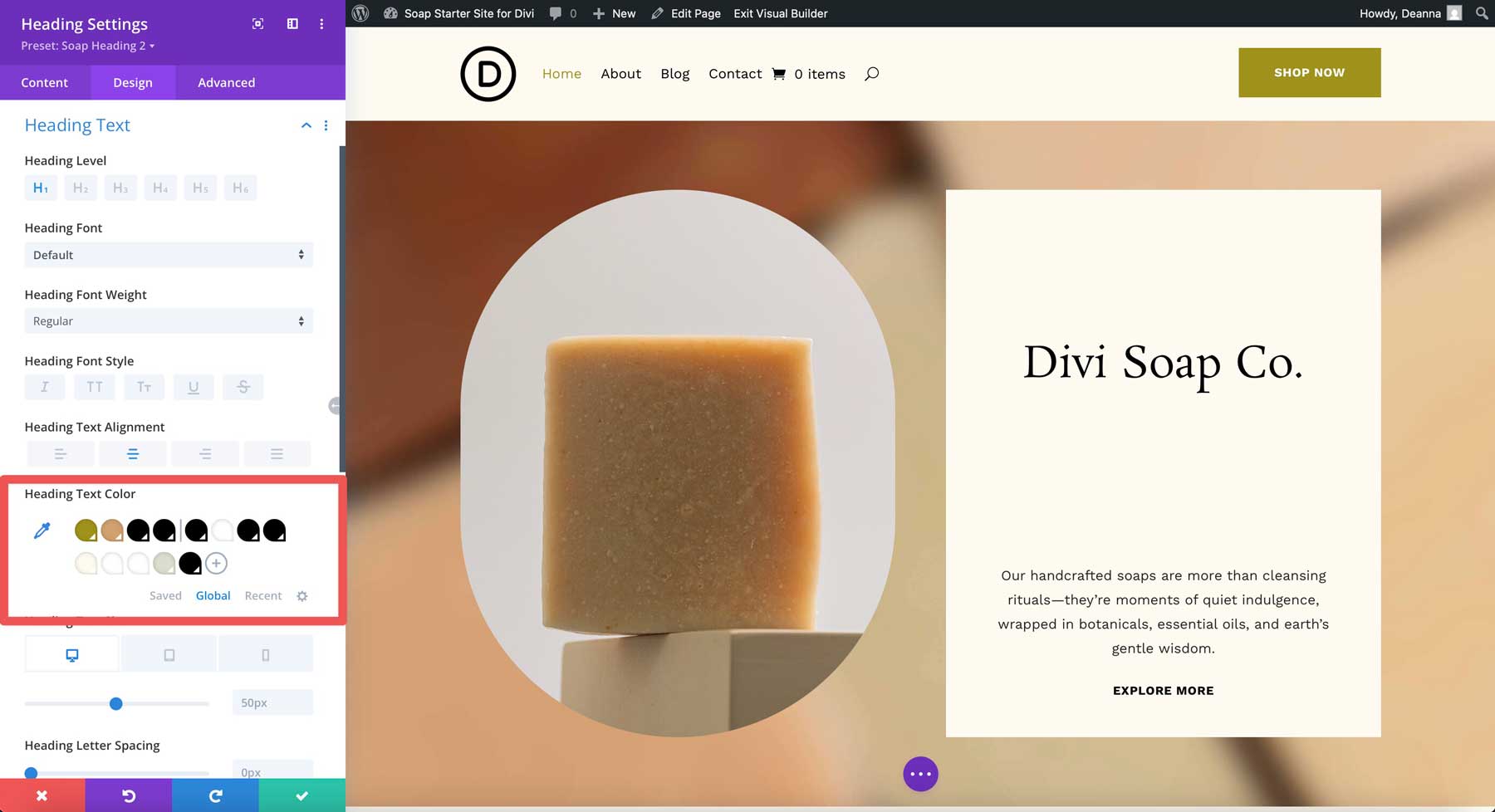Screen dimensions: 1495x812
Task: Open the Home navigation item
Action: (561, 74)
